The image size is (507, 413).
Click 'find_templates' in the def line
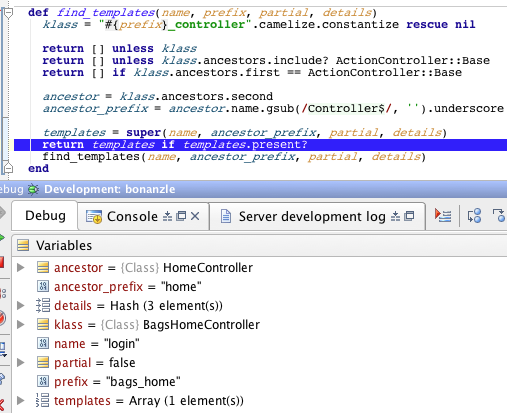(106, 13)
